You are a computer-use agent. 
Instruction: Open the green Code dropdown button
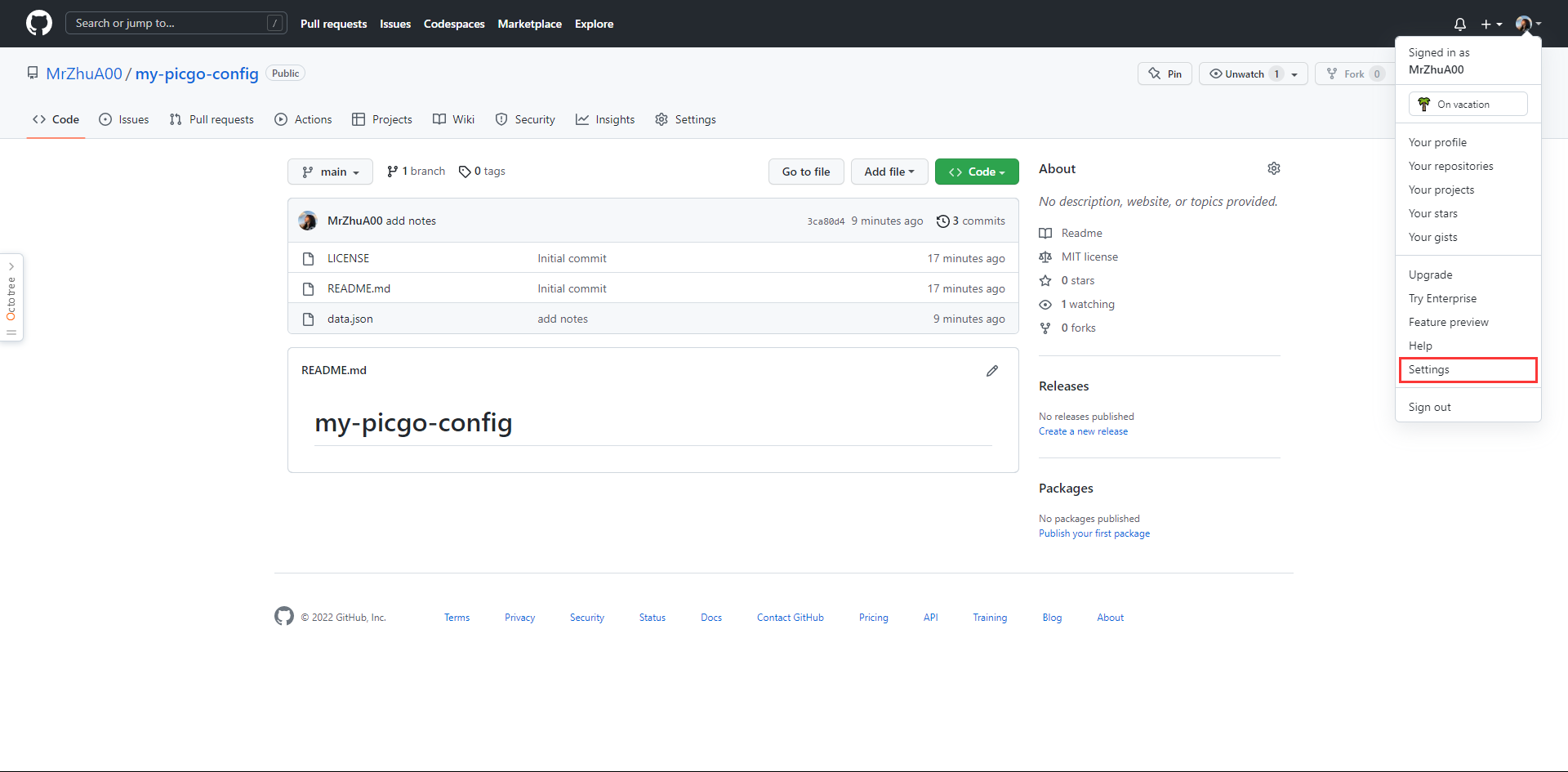click(x=977, y=172)
